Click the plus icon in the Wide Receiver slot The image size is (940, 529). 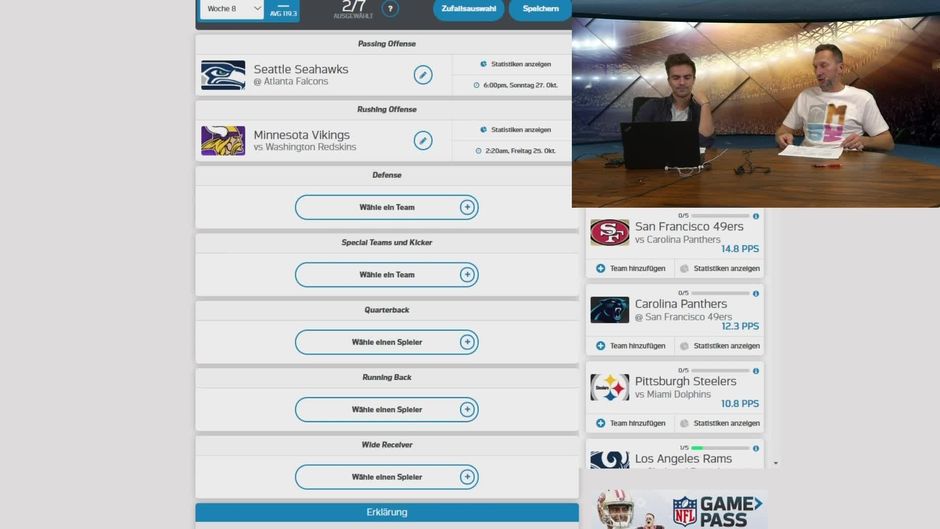466,477
